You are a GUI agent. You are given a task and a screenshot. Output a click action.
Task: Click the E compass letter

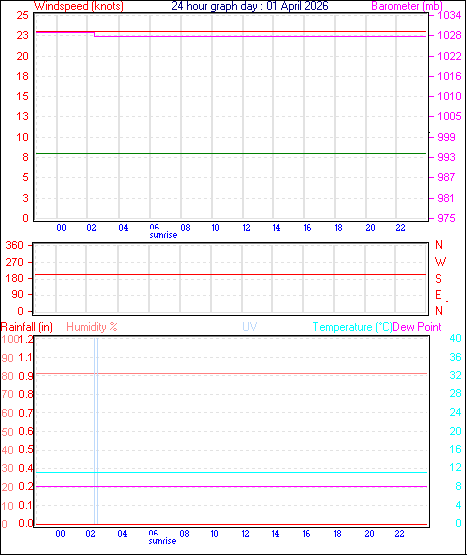(x=438, y=294)
